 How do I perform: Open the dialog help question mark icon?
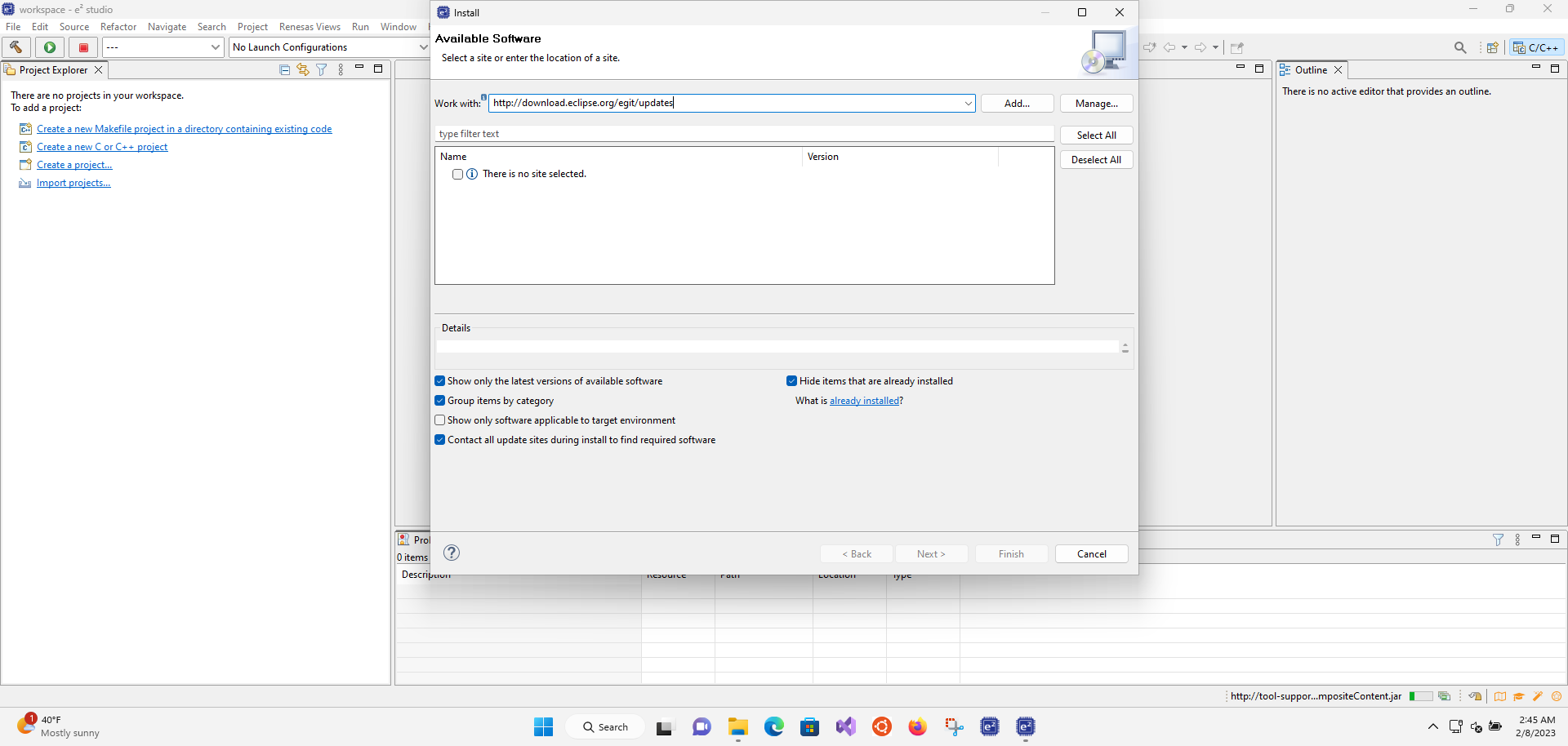coord(452,553)
